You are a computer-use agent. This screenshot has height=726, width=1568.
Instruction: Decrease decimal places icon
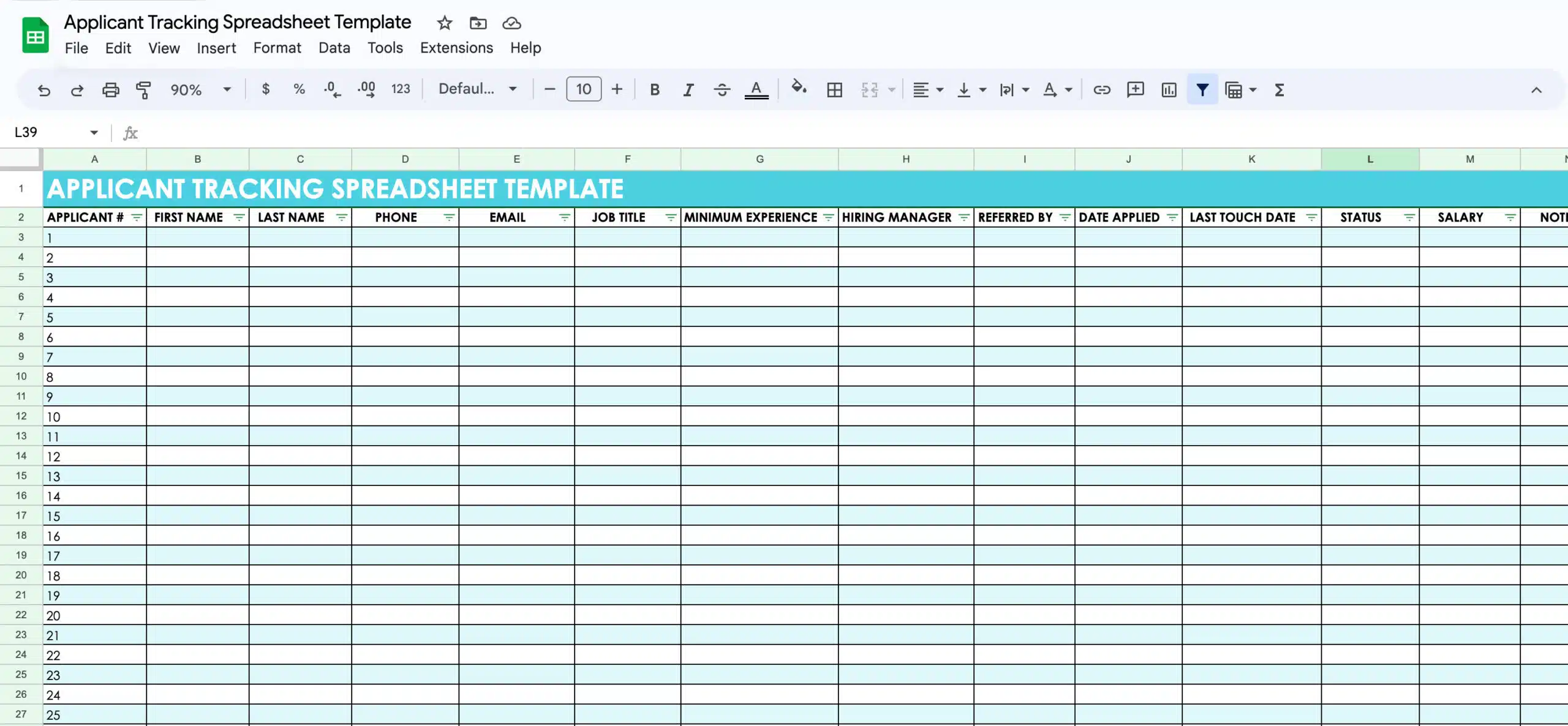332,89
